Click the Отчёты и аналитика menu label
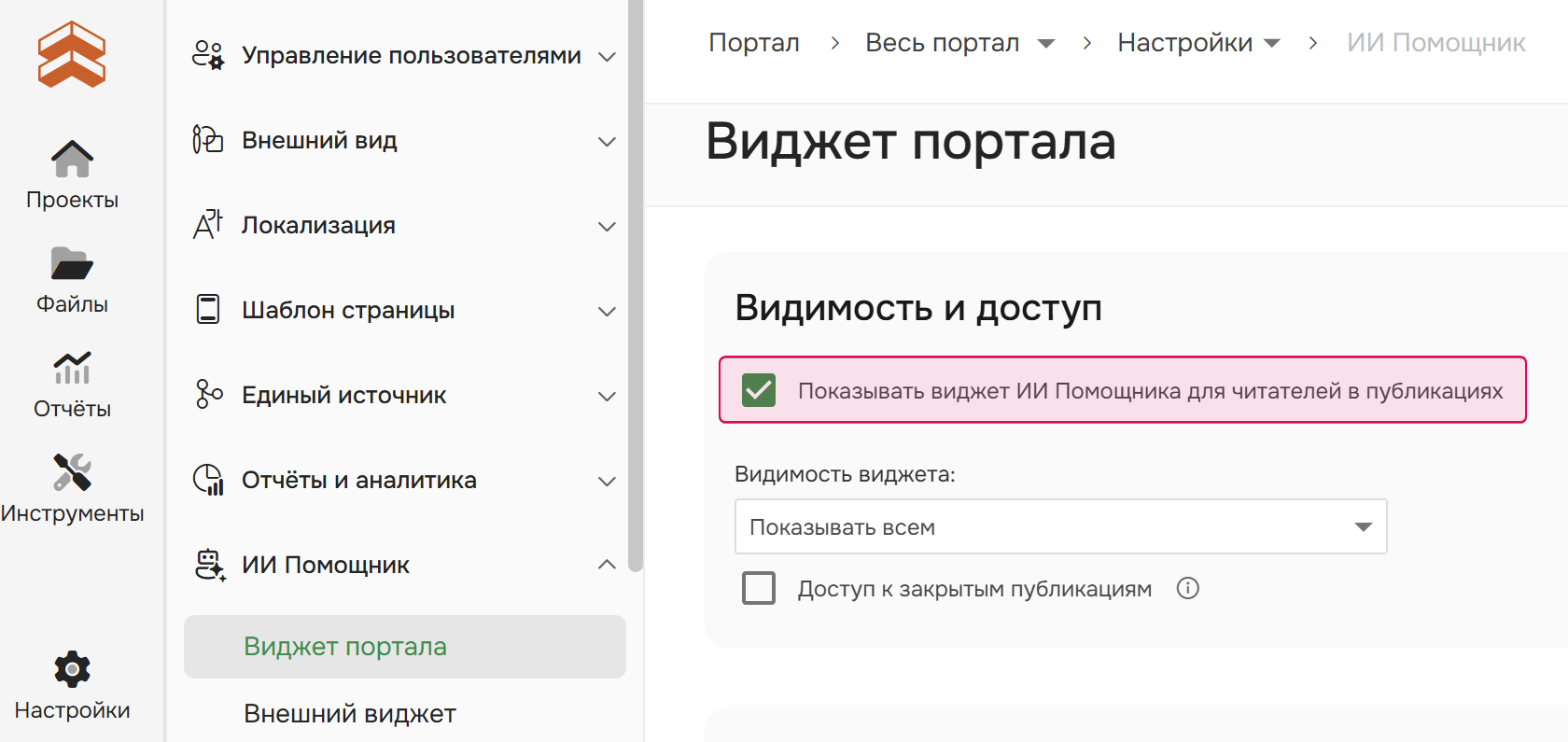The image size is (1568, 742). tap(358, 480)
